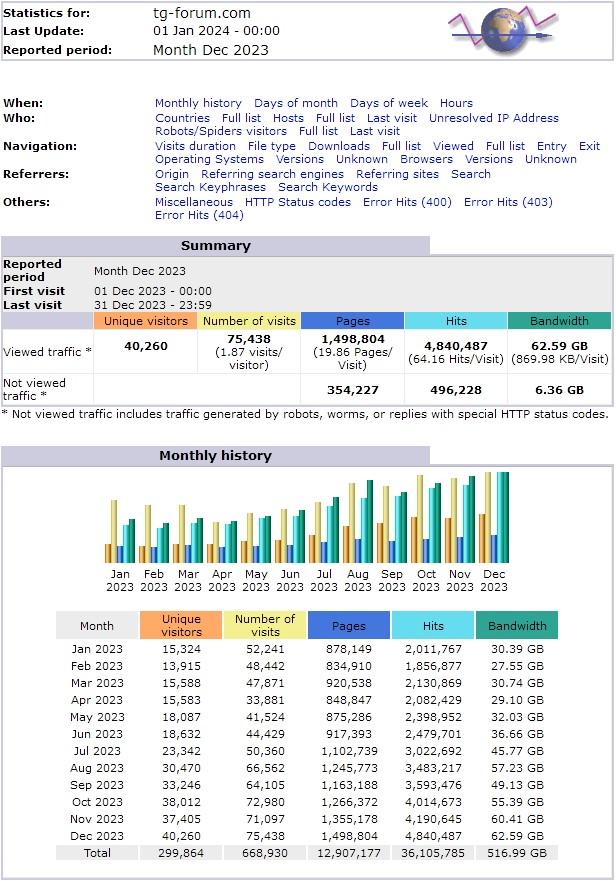Open Days of week statistics
The height and width of the screenshot is (881, 616).
point(388,103)
